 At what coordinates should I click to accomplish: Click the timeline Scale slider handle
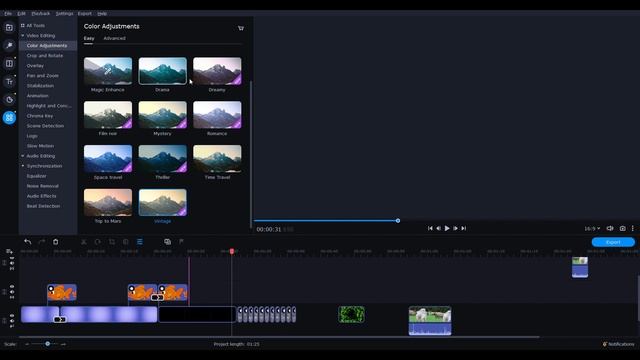click(x=48, y=344)
